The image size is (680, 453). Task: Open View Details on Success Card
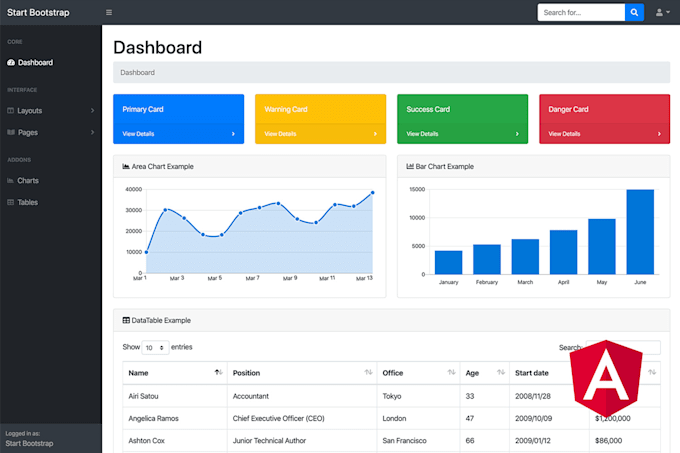click(x=422, y=133)
